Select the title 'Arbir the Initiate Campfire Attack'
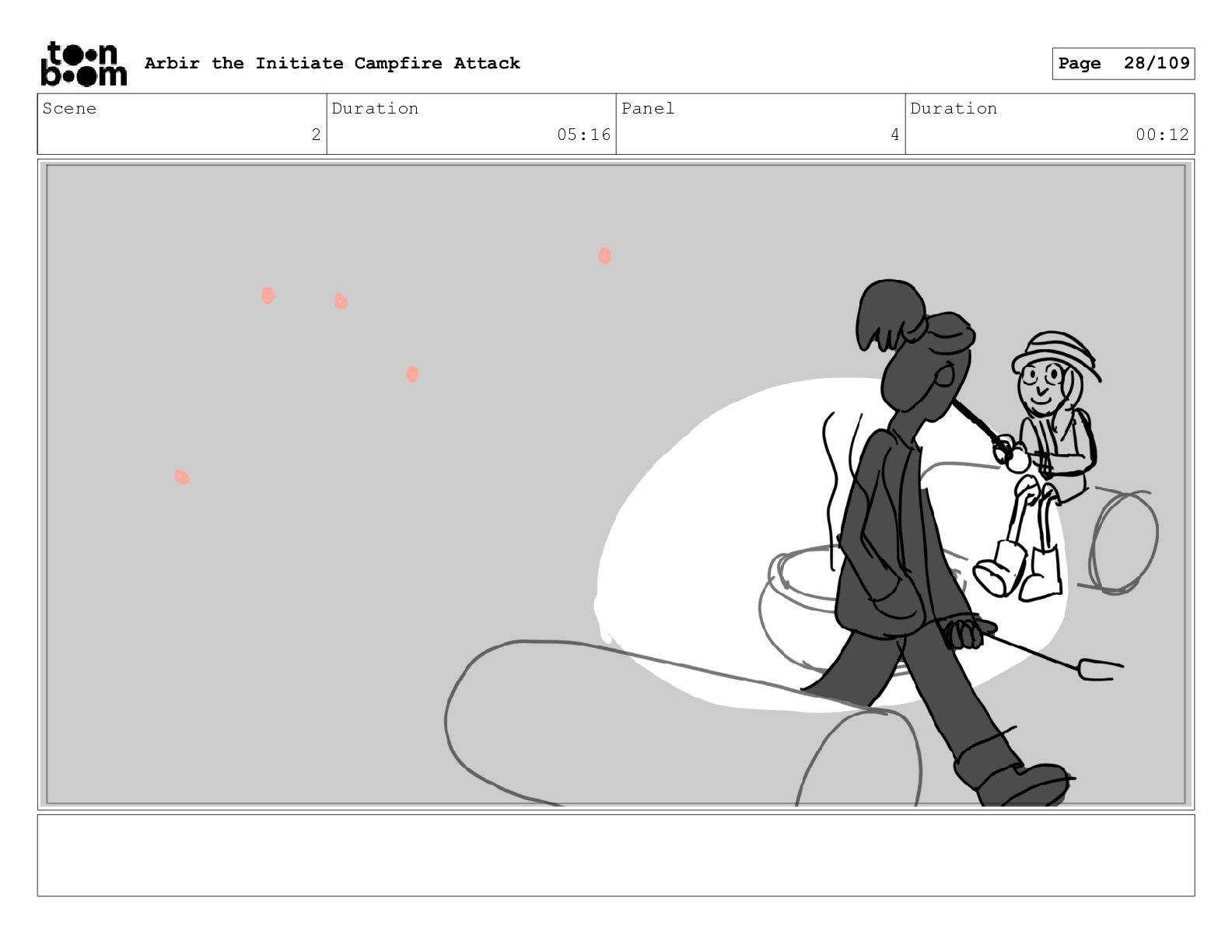 (332, 63)
